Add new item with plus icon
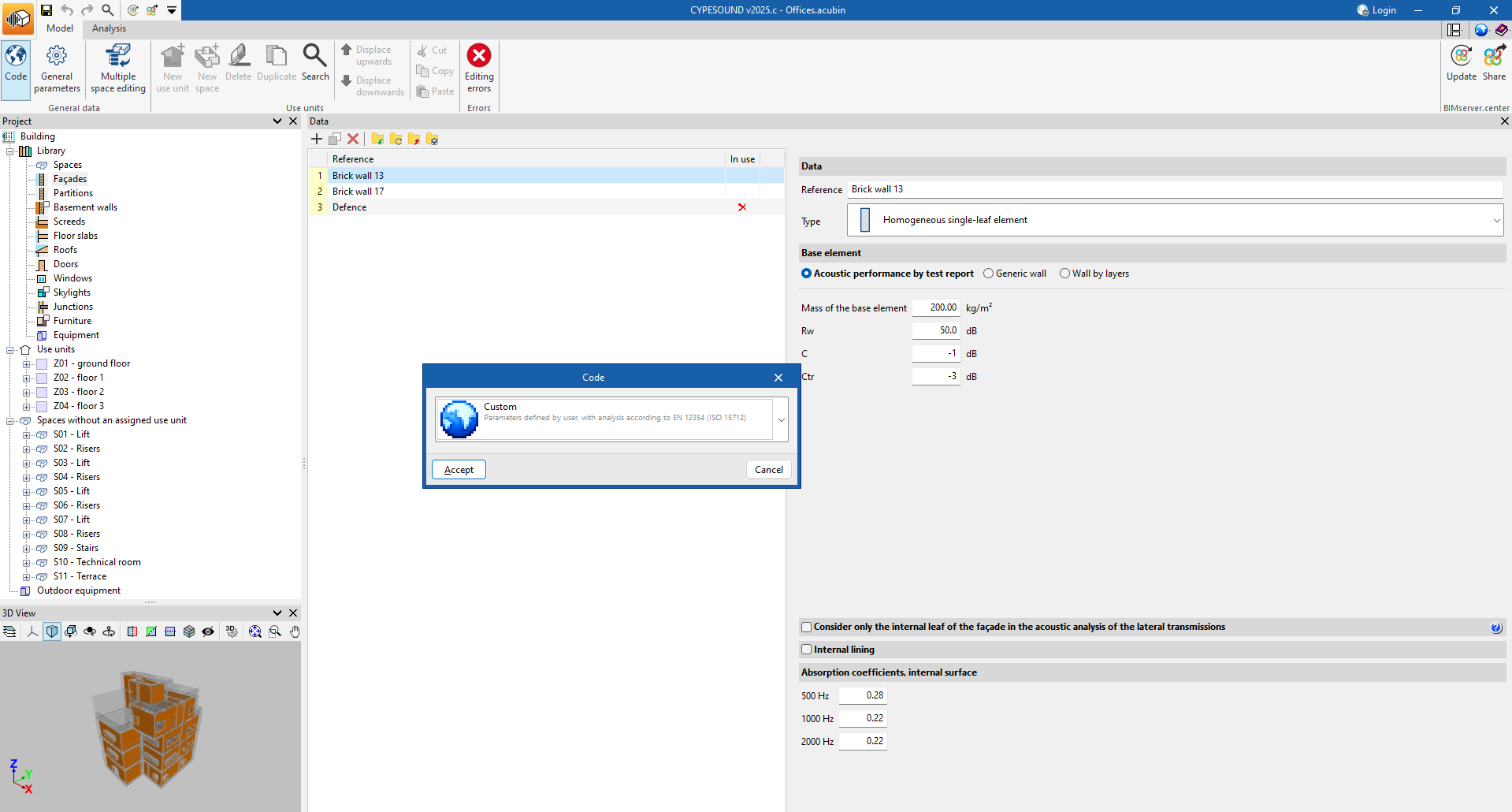 [x=317, y=139]
